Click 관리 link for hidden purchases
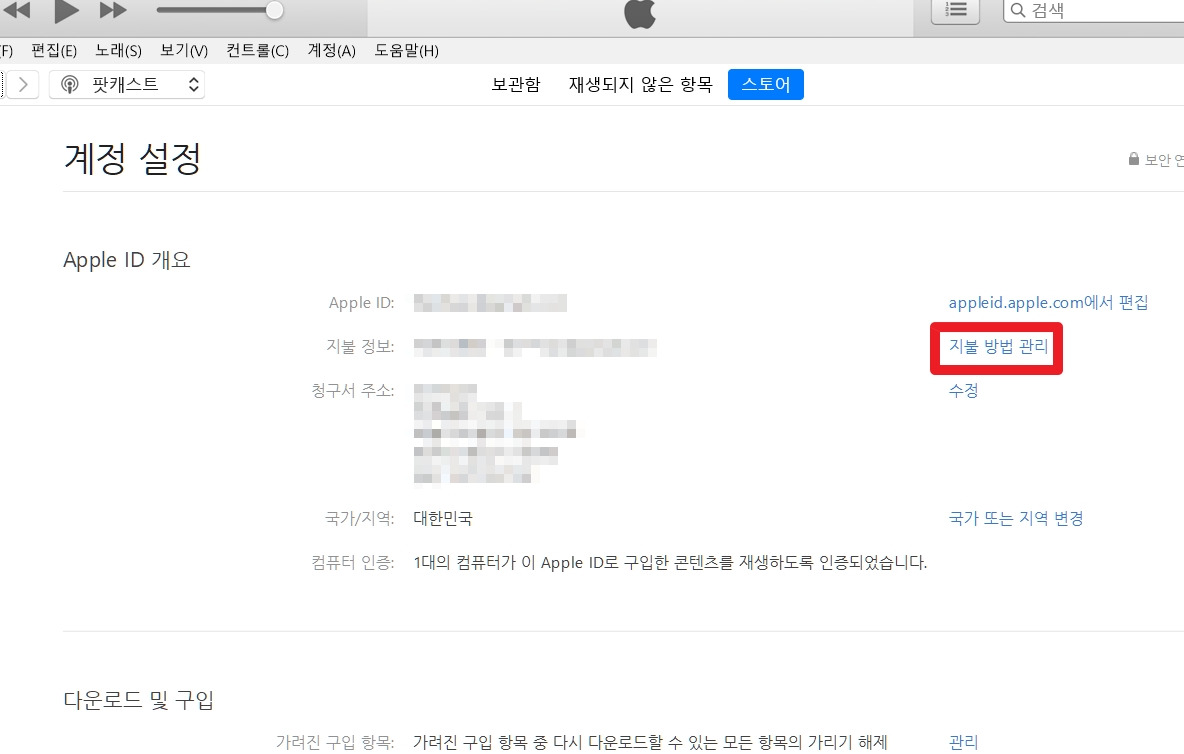Viewport: 1184px width, 754px height. click(964, 743)
